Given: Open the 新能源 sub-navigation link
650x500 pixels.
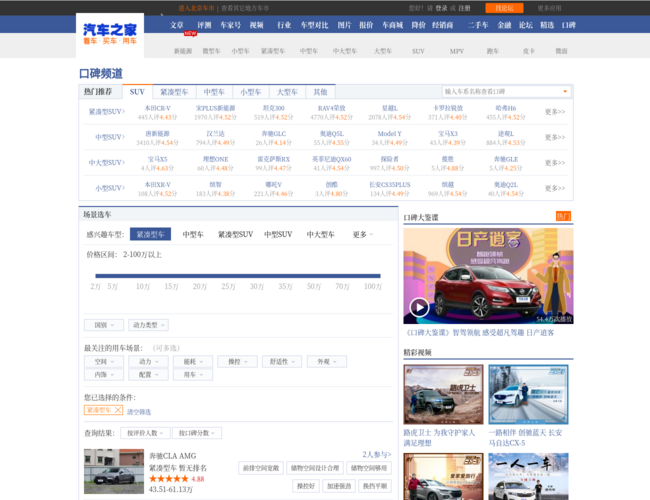Looking at the screenshot, I should pos(183,51).
